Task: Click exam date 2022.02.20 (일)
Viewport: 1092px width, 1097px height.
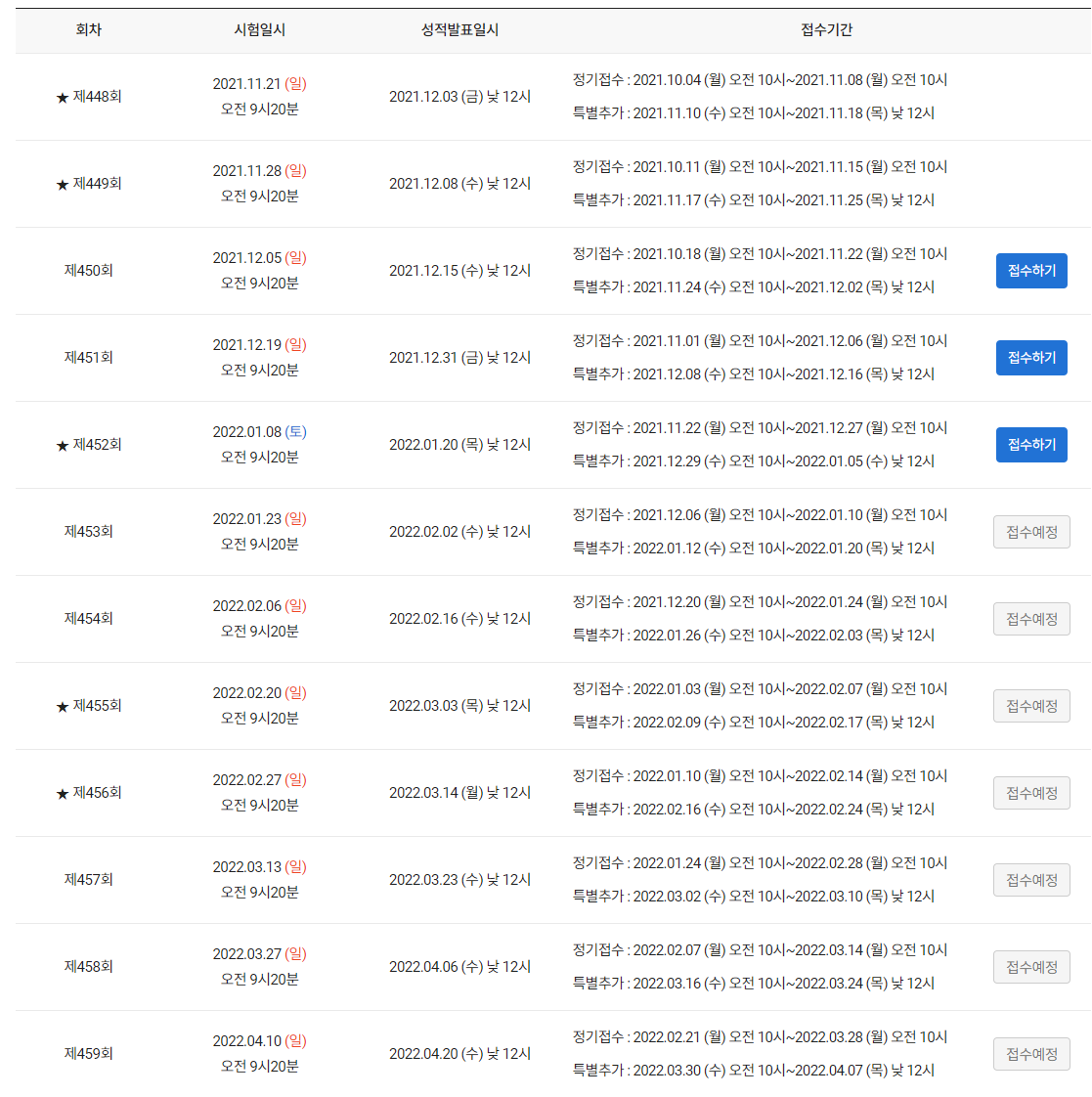Action: click(x=259, y=693)
